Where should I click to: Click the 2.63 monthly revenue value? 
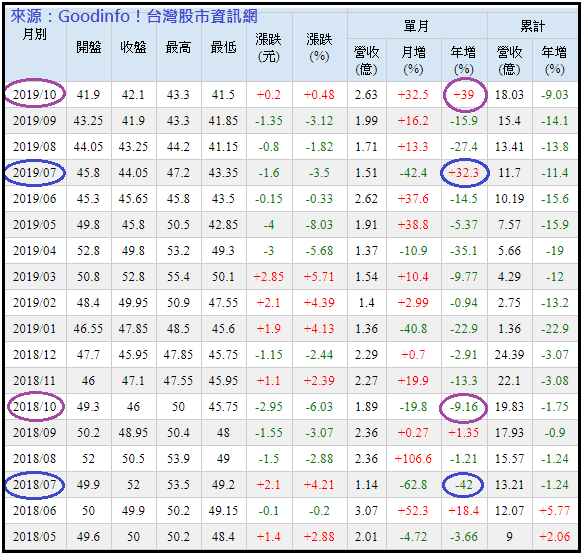click(x=366, y=95)
